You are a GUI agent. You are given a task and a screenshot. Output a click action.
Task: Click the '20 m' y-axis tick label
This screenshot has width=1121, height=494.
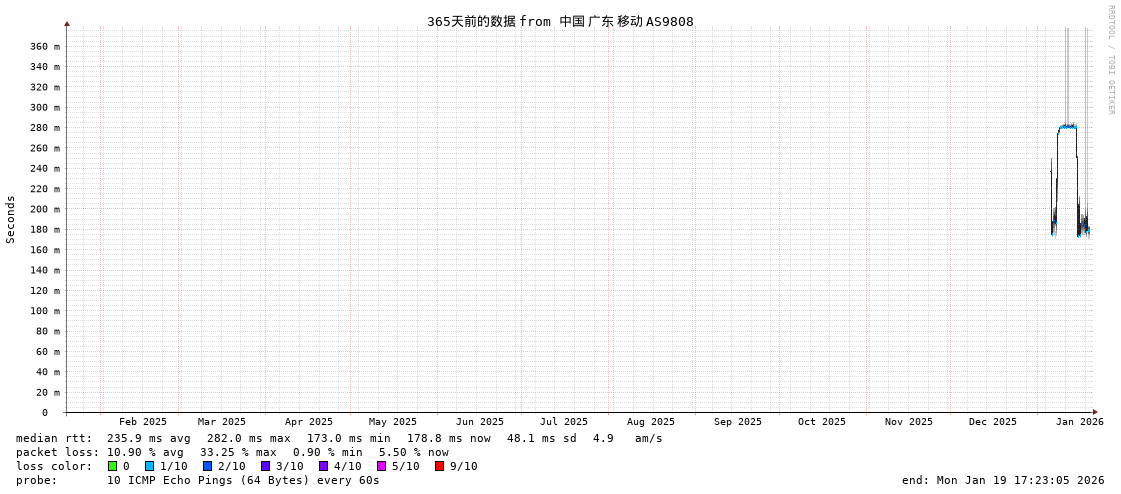48,392
